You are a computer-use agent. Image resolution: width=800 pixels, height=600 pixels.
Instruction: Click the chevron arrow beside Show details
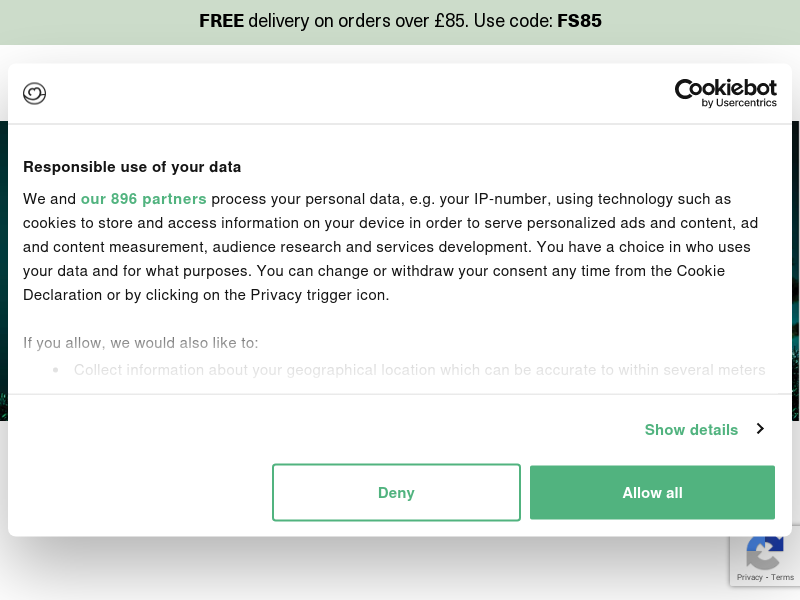760,429
